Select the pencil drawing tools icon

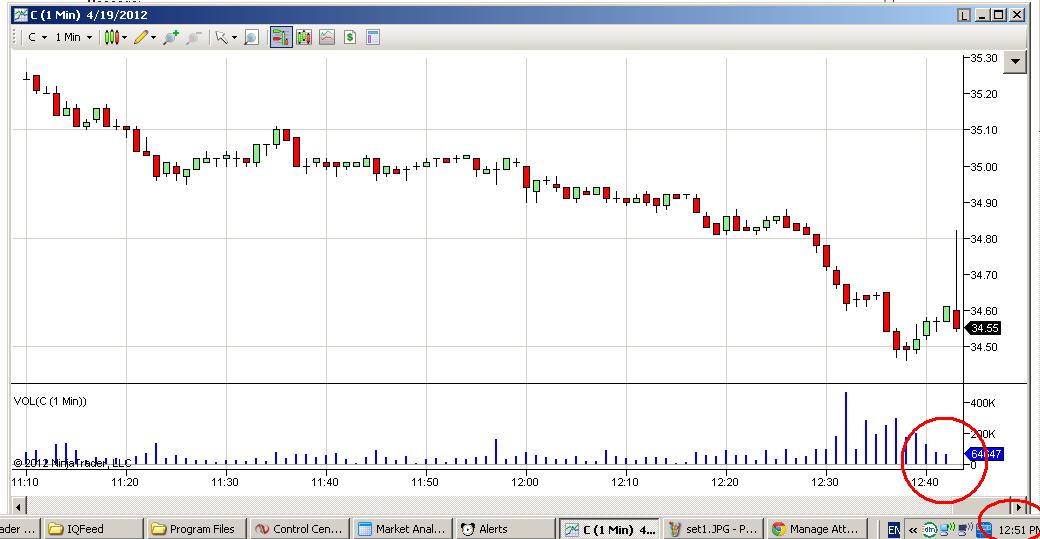(x=140, y=38)
